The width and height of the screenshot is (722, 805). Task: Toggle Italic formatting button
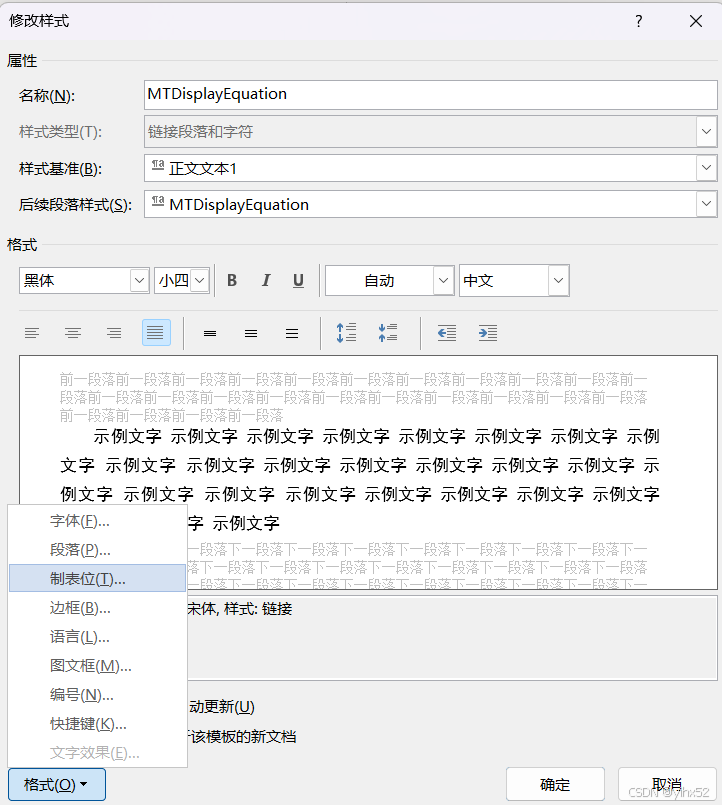(x=265, y=280)
